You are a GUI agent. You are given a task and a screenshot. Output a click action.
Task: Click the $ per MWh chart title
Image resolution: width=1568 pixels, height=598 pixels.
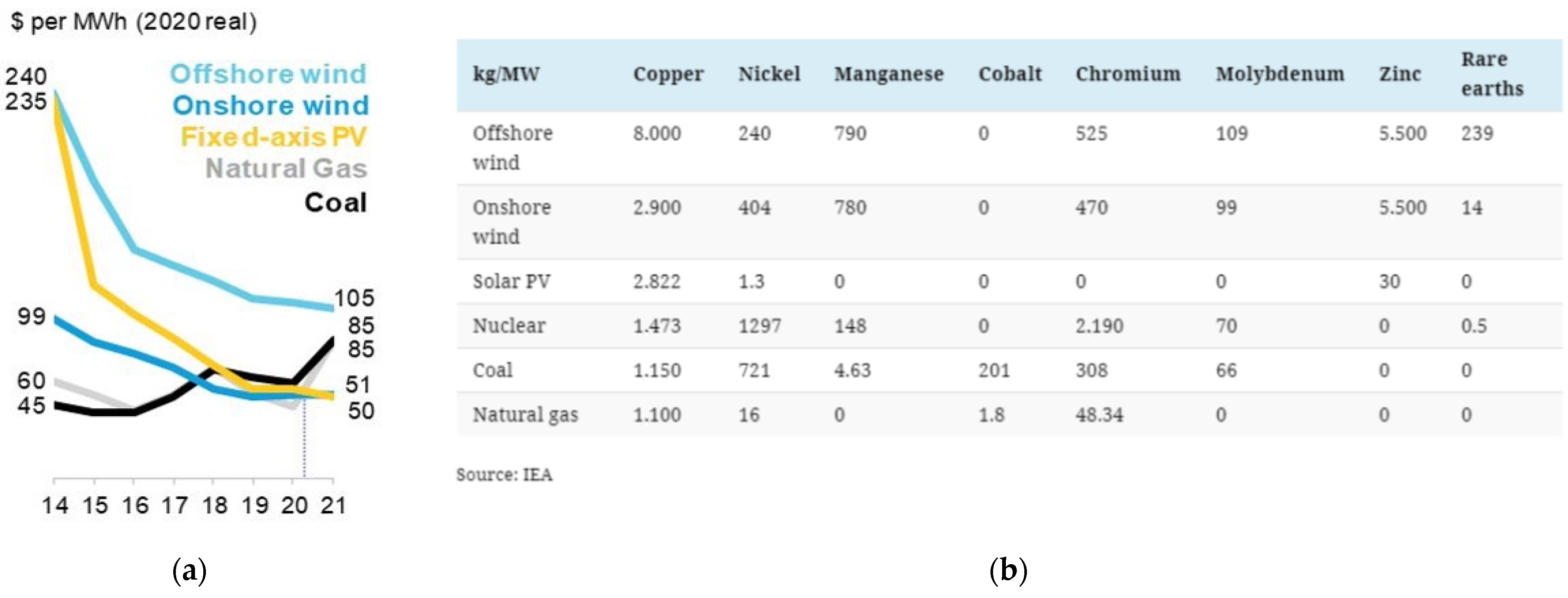click(134, 22)
